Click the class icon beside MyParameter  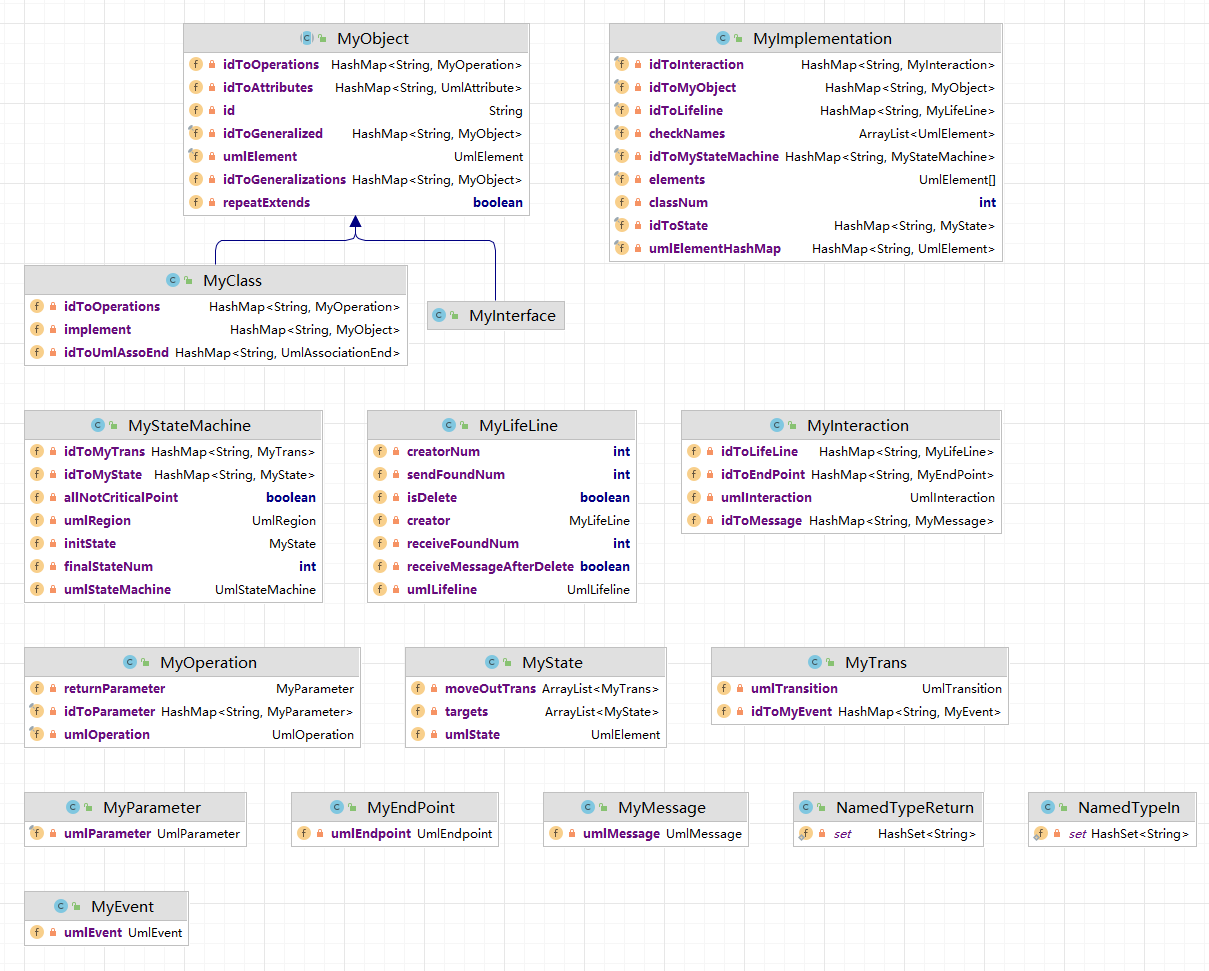pos(73,808)
